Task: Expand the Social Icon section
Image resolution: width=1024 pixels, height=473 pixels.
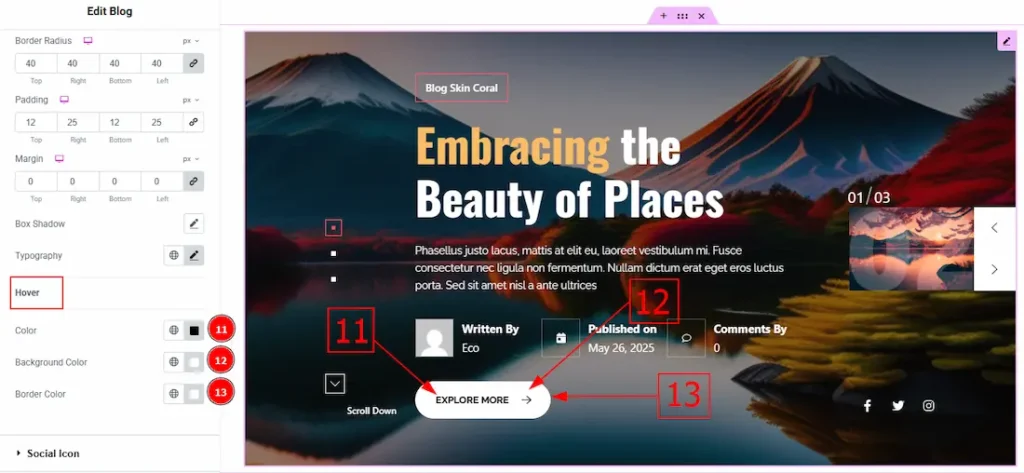Action: (x=54, y=453)
